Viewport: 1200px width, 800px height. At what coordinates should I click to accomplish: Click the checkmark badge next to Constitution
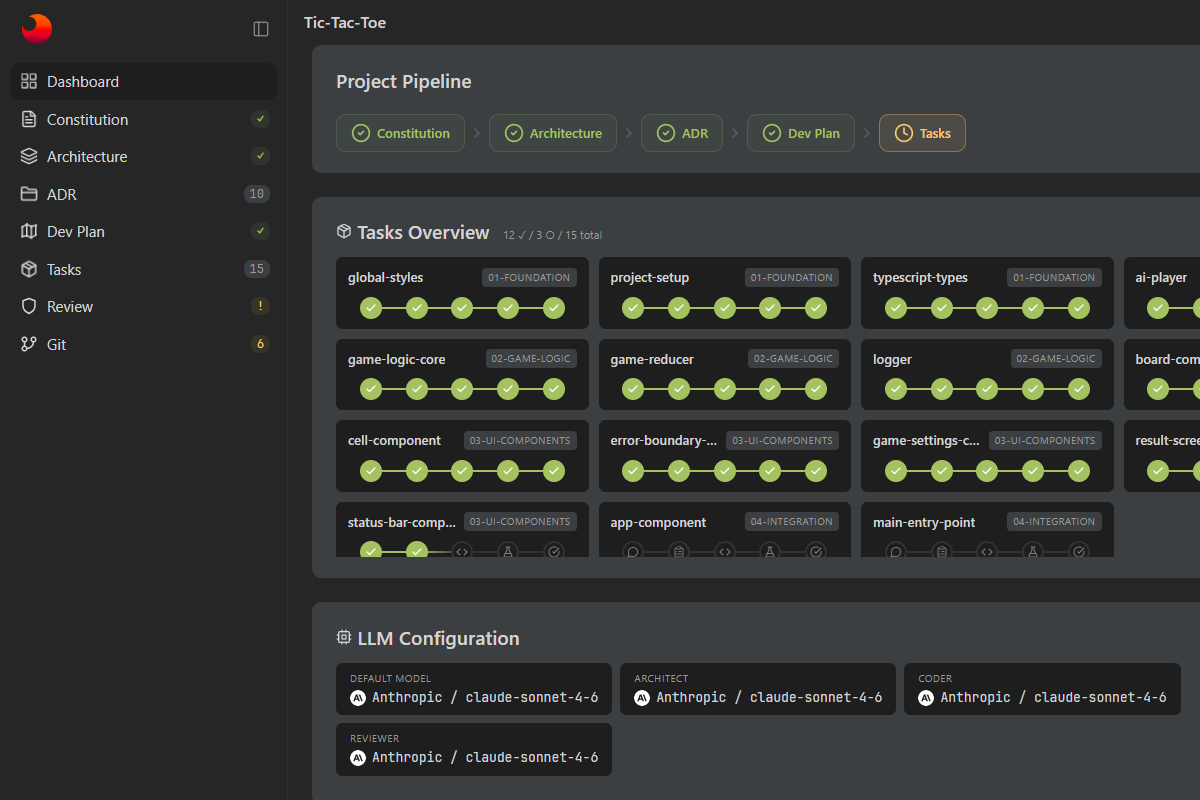click(x=260, y=118)
